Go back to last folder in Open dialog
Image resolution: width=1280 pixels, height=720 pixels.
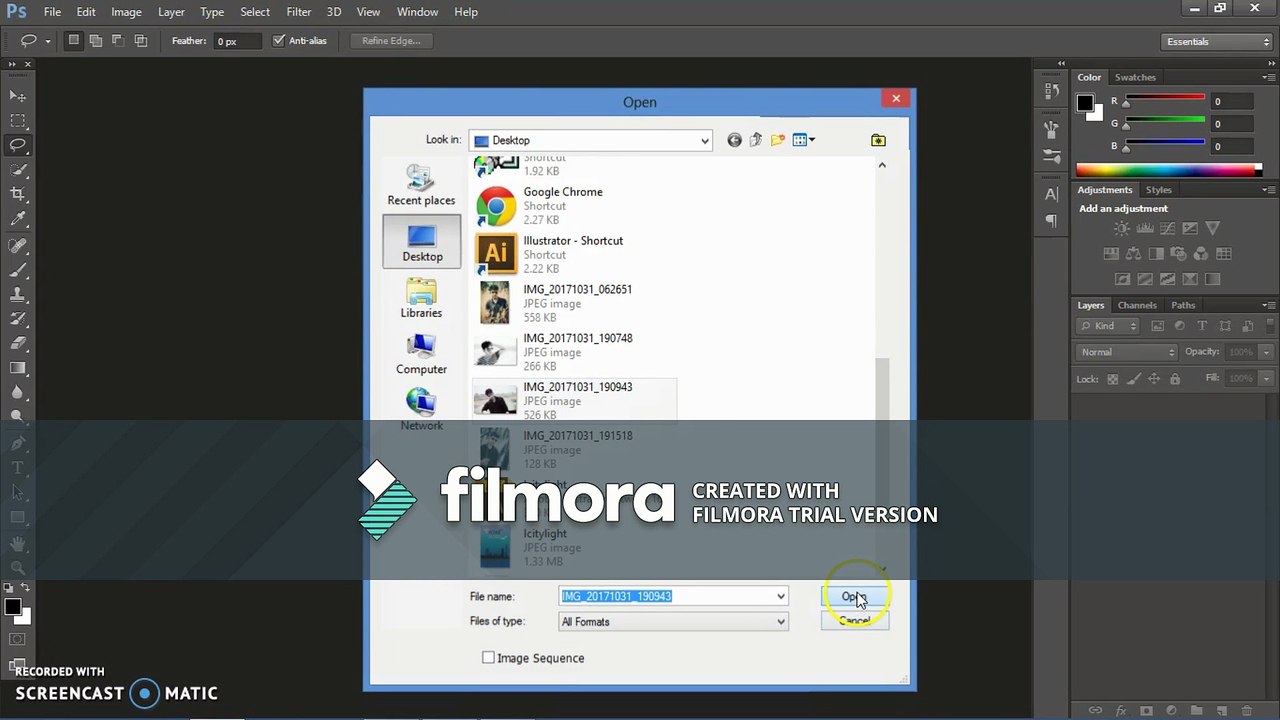click(x=734, y=140)
